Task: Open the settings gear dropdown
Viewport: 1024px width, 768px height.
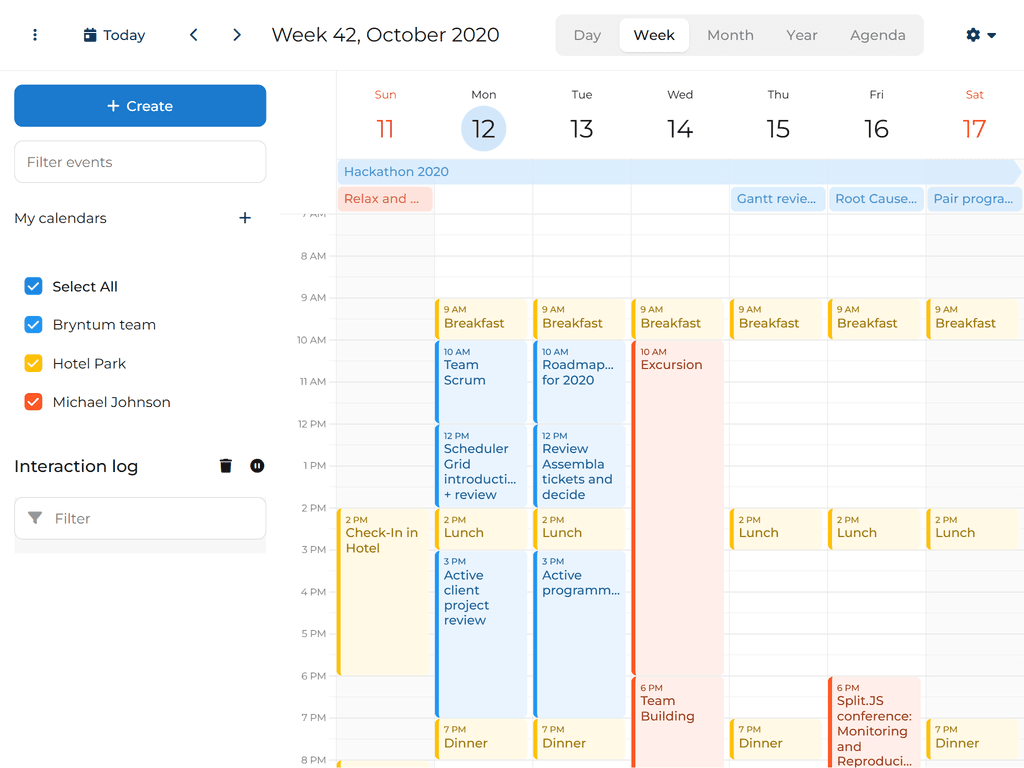Action: 978,34
